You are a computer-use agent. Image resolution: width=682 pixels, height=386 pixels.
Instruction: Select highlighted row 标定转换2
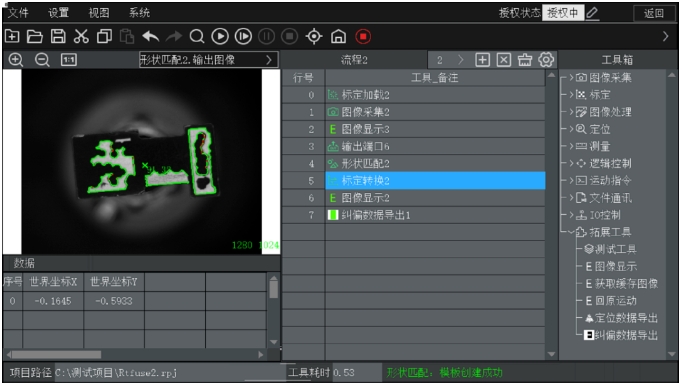(435, 180)
